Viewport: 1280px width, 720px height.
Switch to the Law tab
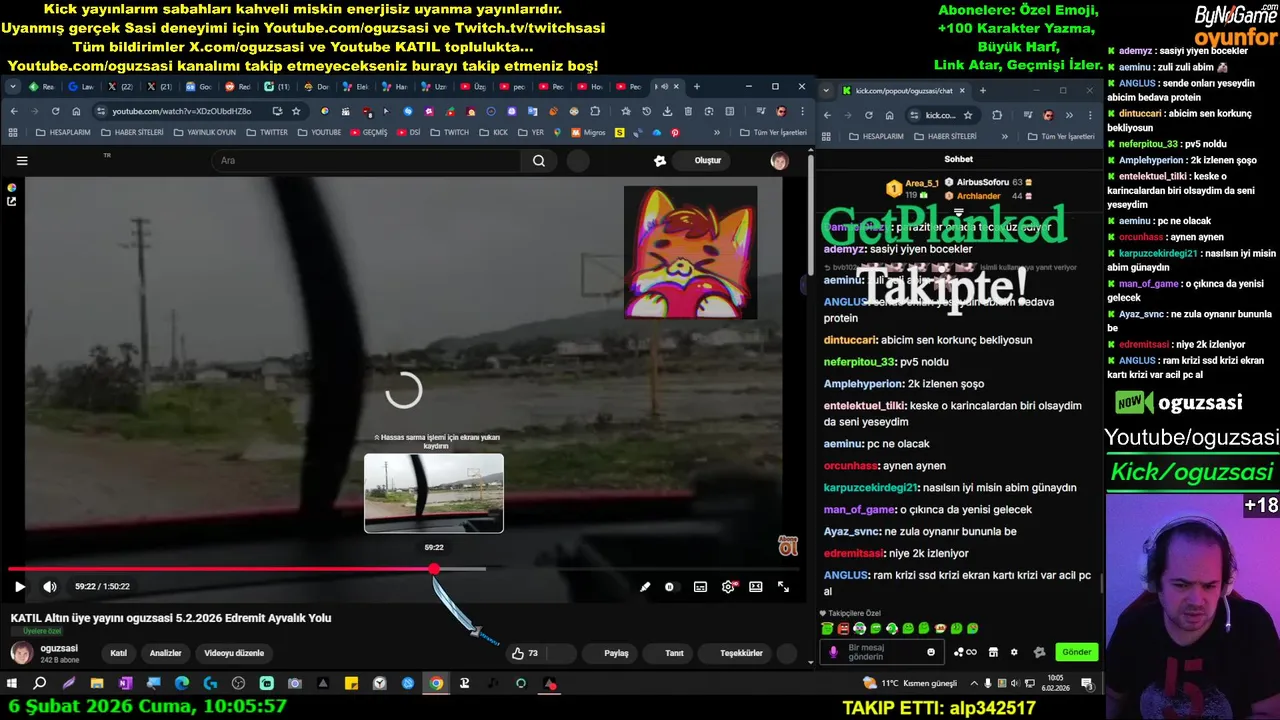[82, 87]
